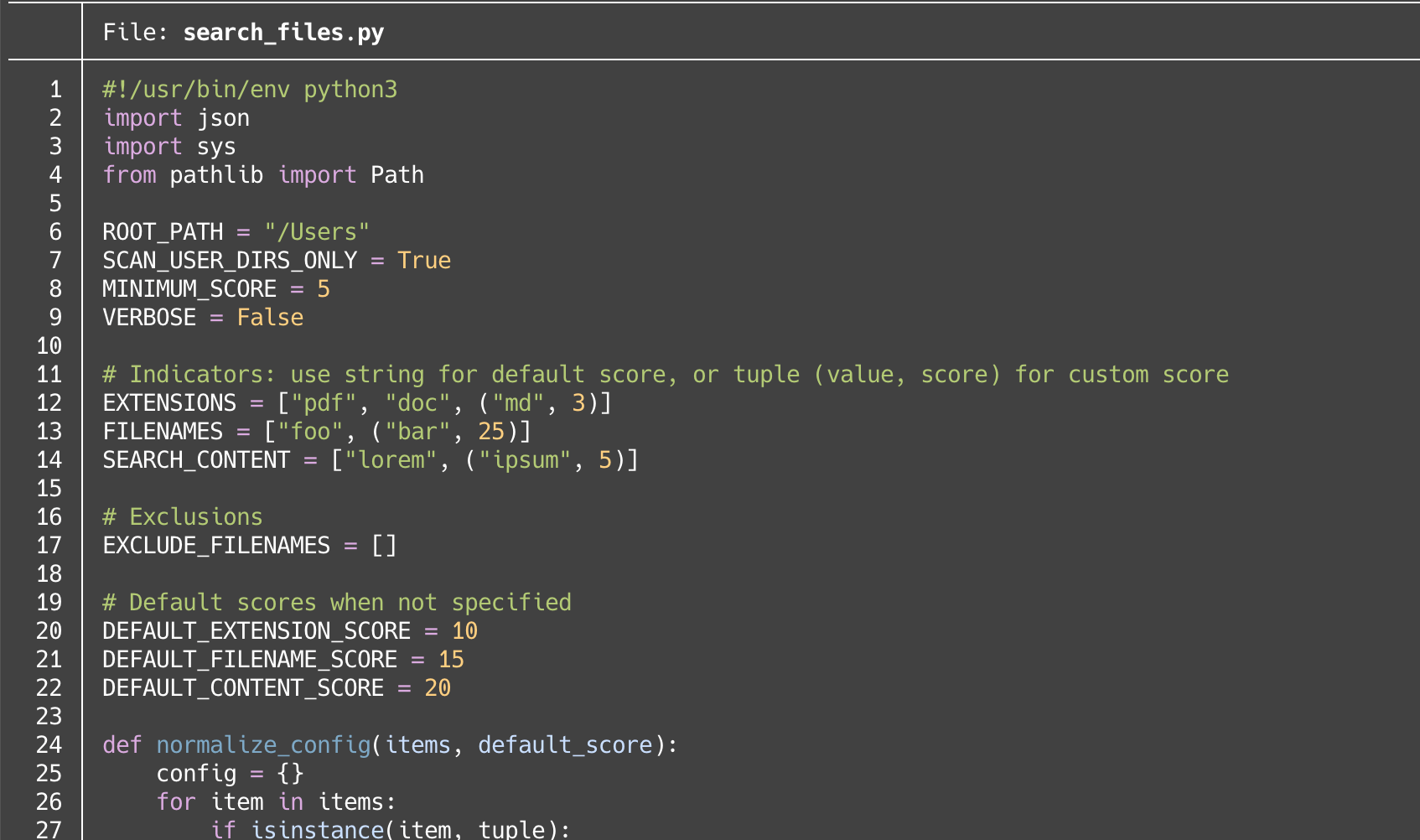Screen dimensions: 1420x840
Task: Click the VERBOSE variable name
Action: tap(149, 318)
